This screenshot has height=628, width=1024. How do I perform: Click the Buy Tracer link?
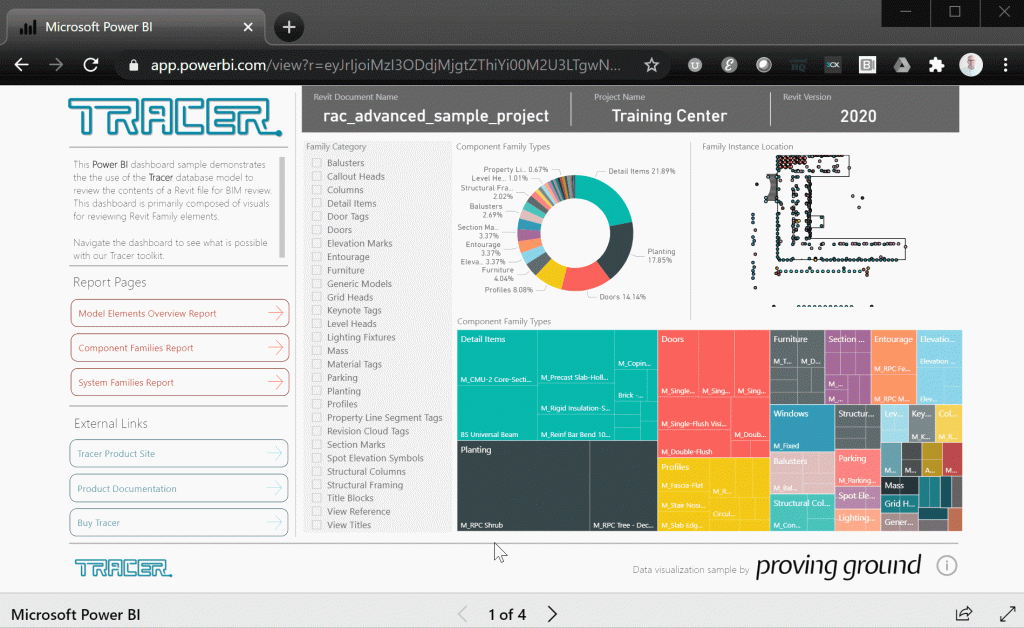point(179,523)
